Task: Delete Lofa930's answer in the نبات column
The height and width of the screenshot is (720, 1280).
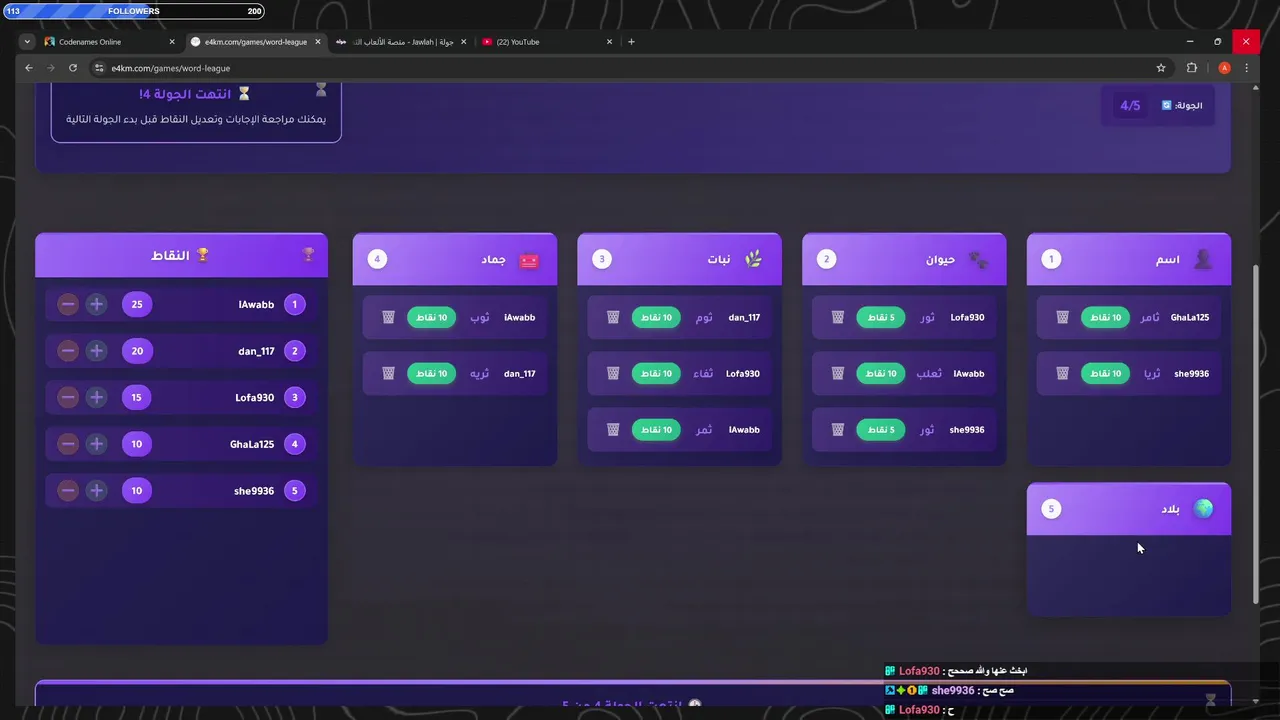Action: 612,373
